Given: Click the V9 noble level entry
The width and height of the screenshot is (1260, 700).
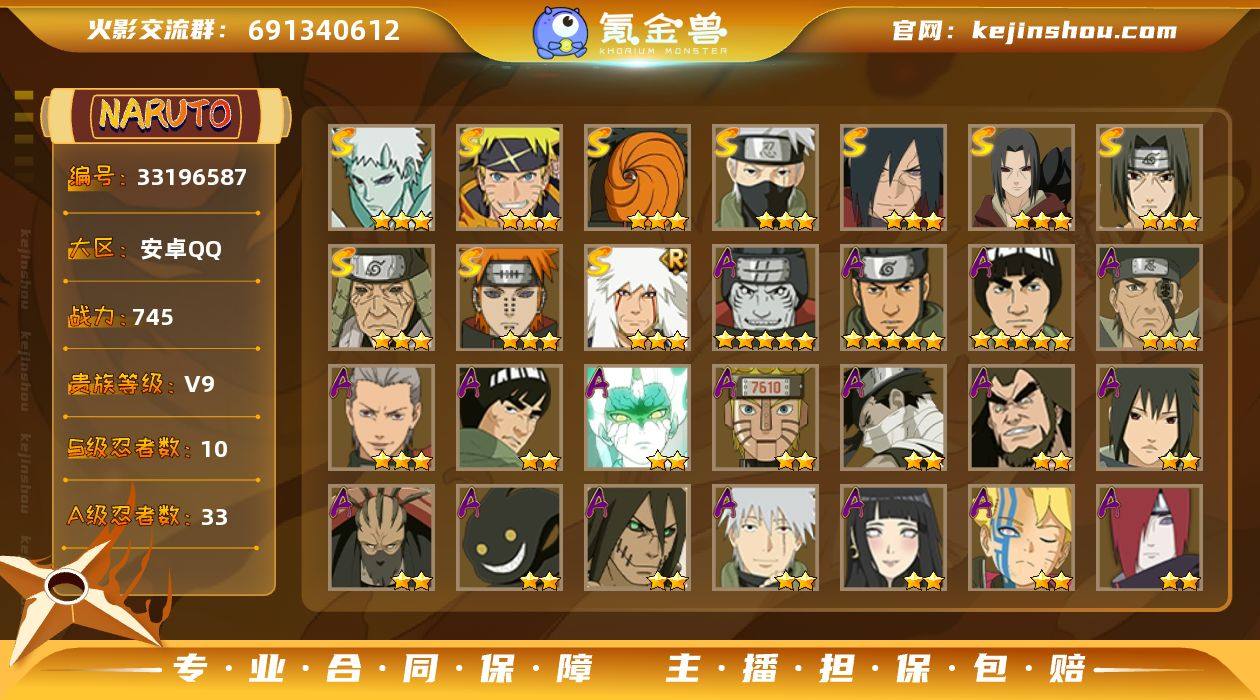Looking at the screenshot, I should [141, 384].
